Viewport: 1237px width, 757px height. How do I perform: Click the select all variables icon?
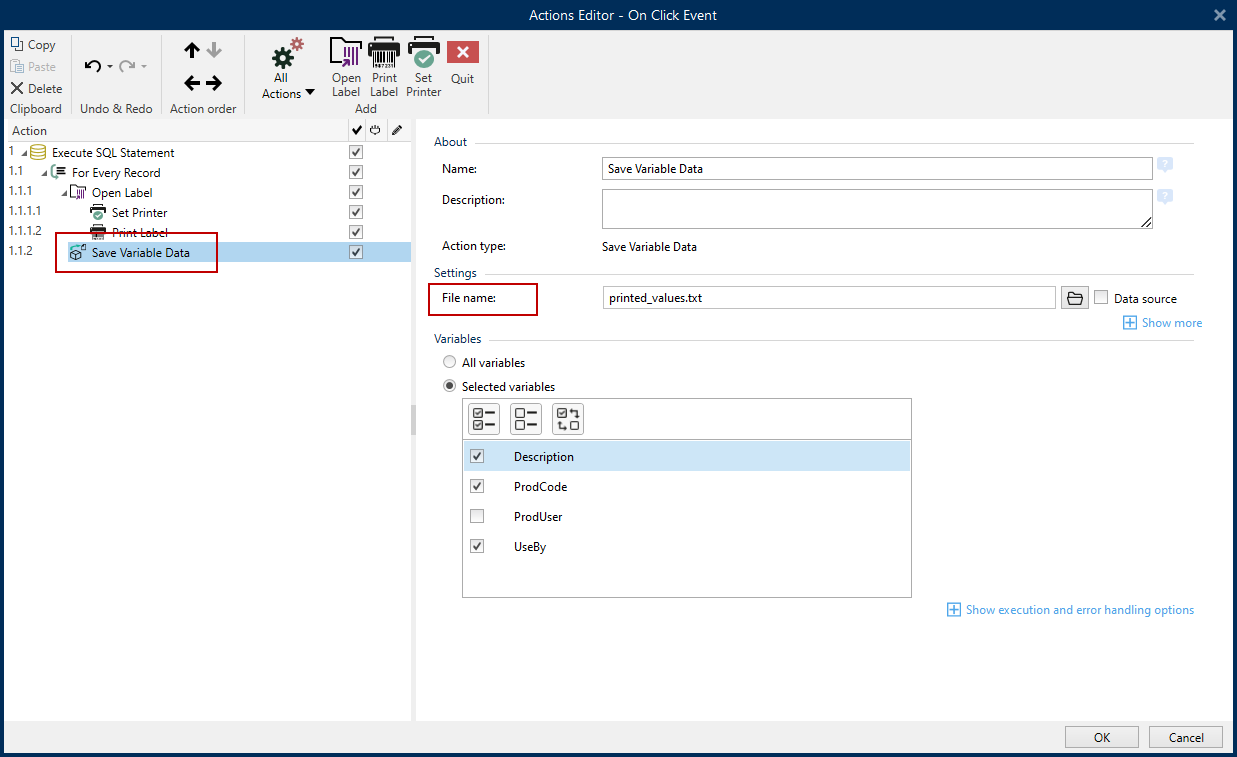click(485, 419)
